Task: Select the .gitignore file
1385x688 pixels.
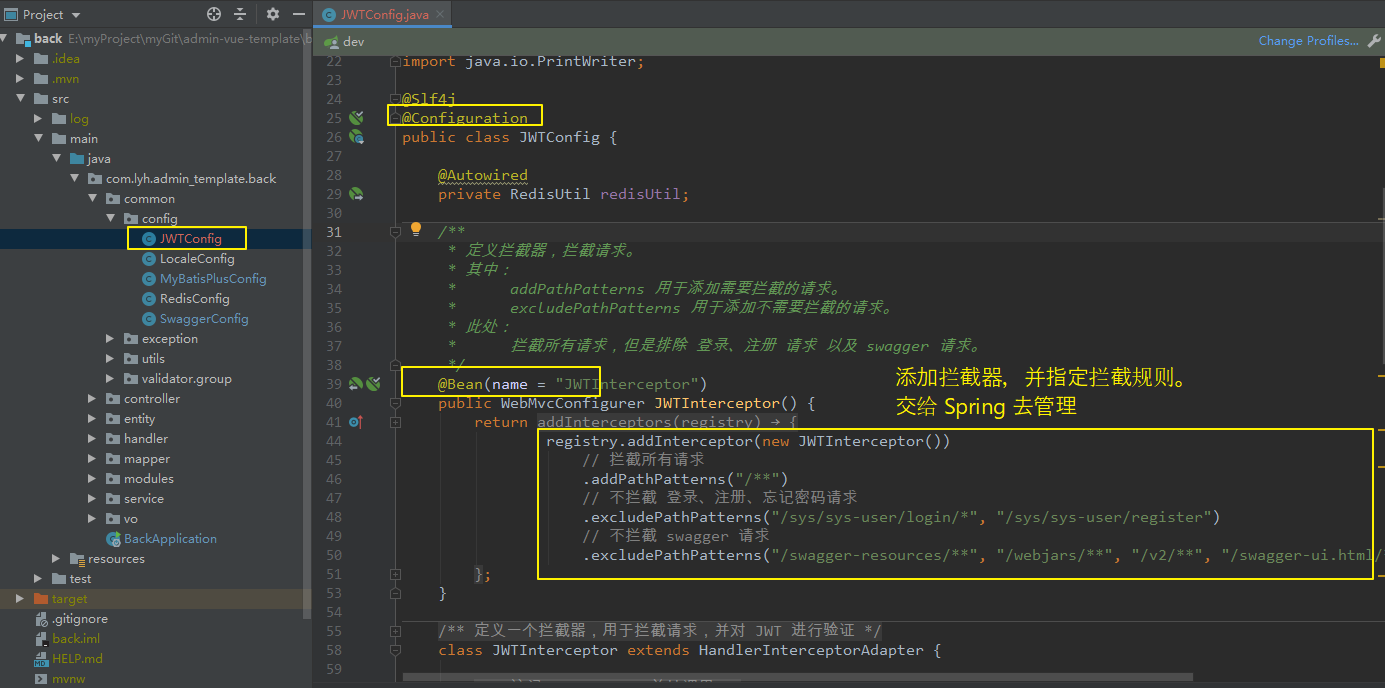Action: point(80,619)
